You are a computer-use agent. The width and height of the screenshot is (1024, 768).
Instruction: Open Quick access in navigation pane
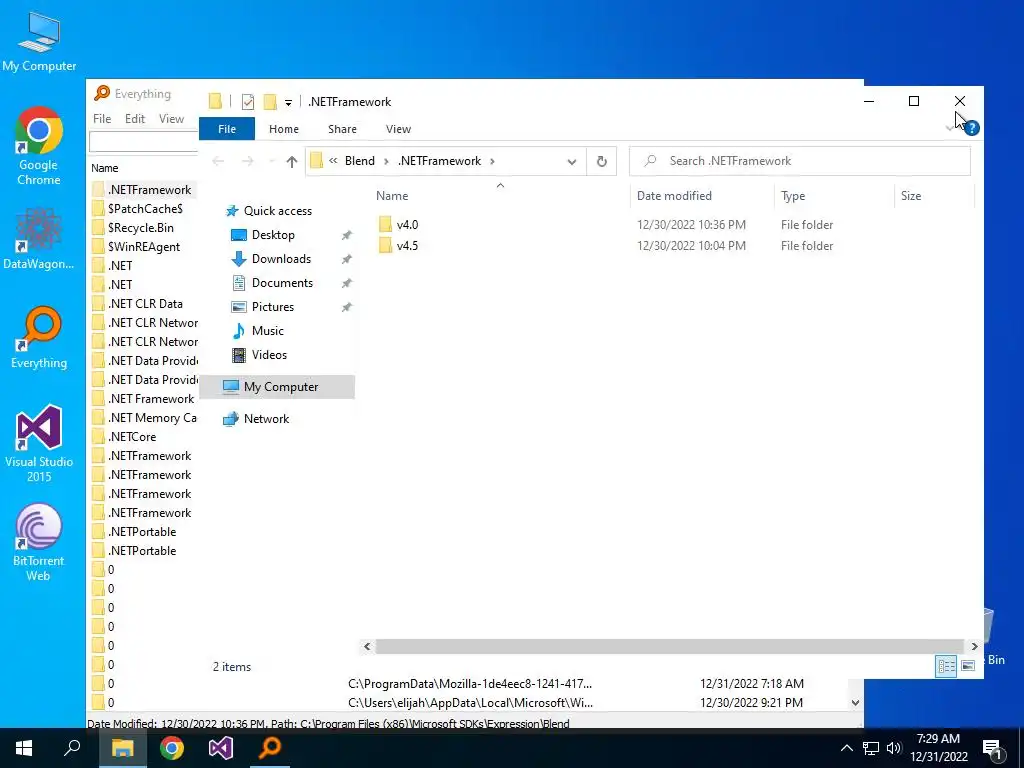(278, 211)
